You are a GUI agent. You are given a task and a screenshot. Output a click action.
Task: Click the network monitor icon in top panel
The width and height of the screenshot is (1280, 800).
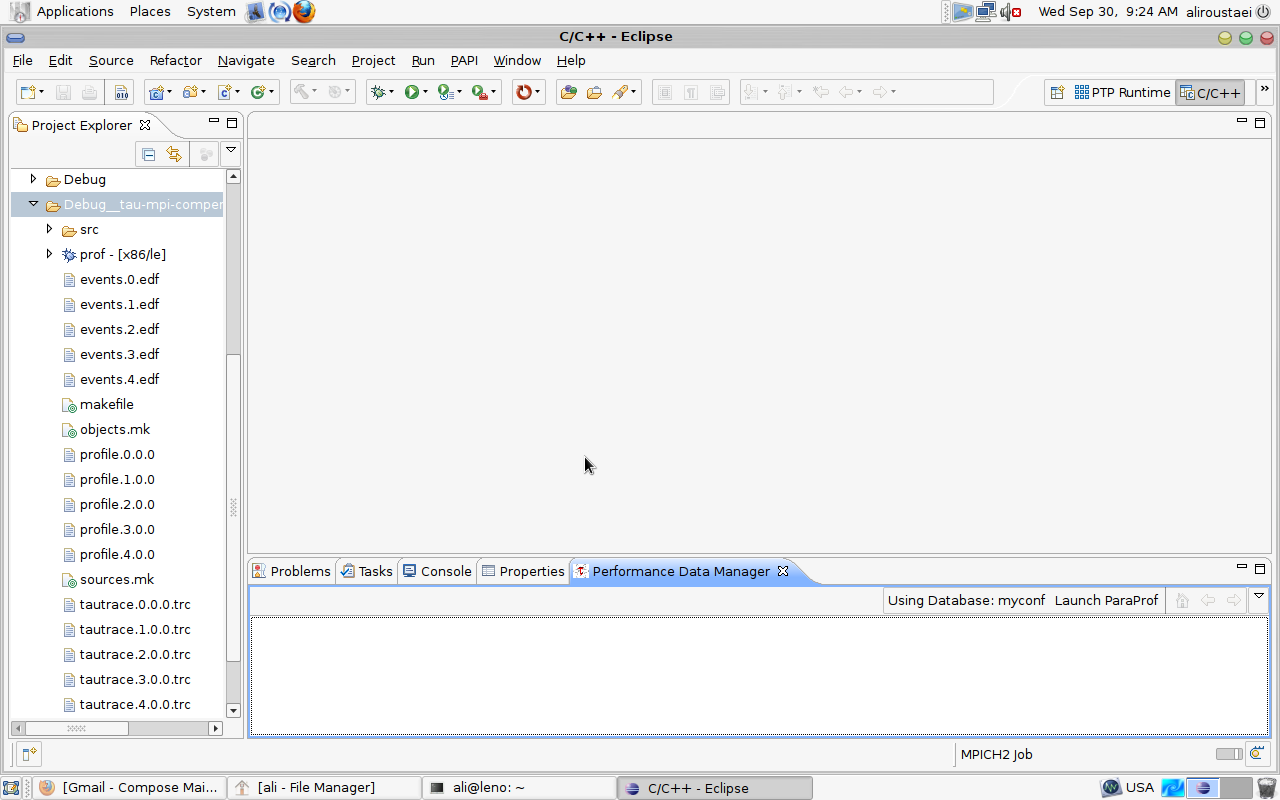click(x=985, y=12)
